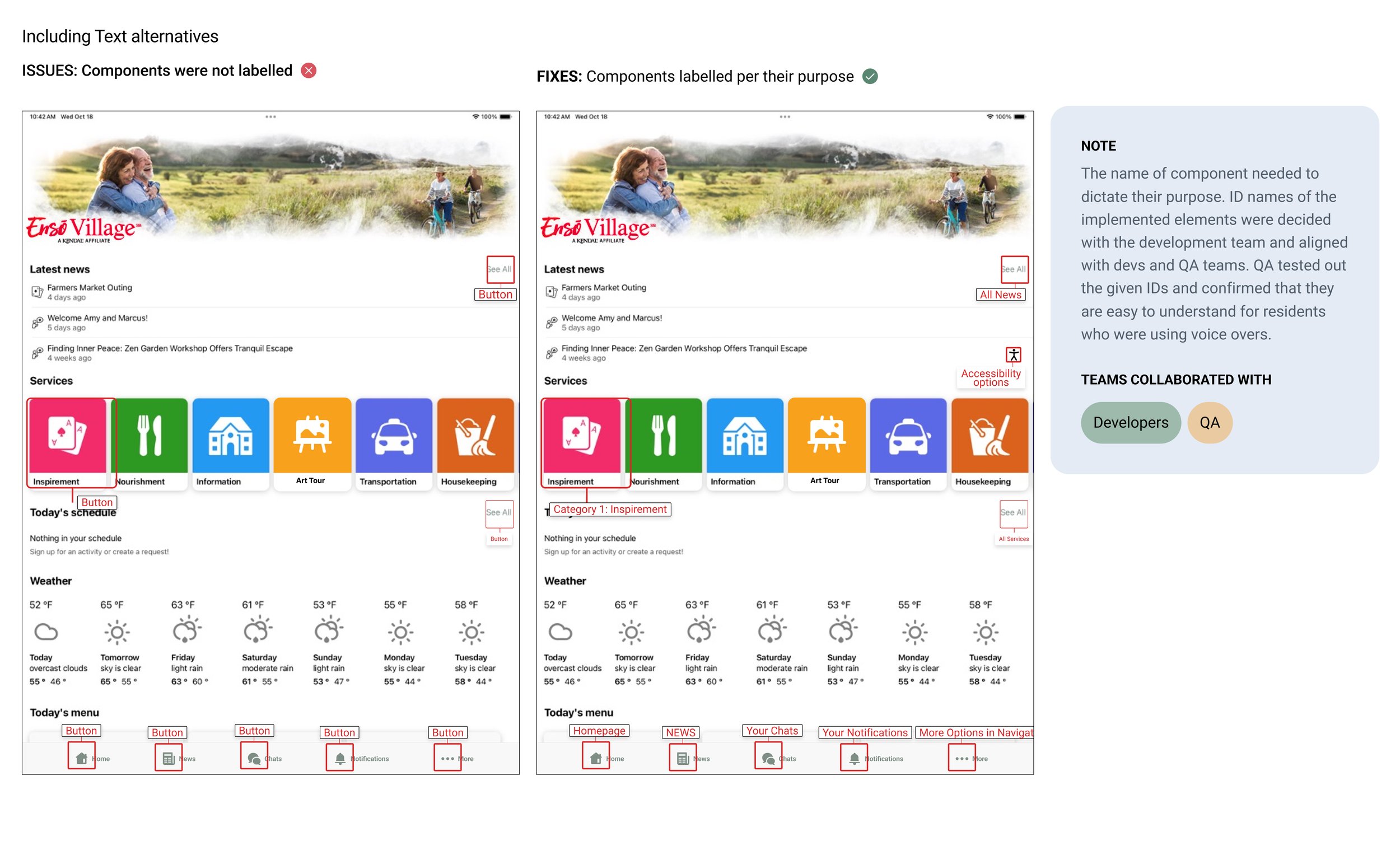Tap News tab icon in left mockup
Viewport: 1400px width, 850px height.
coord(168,759)
